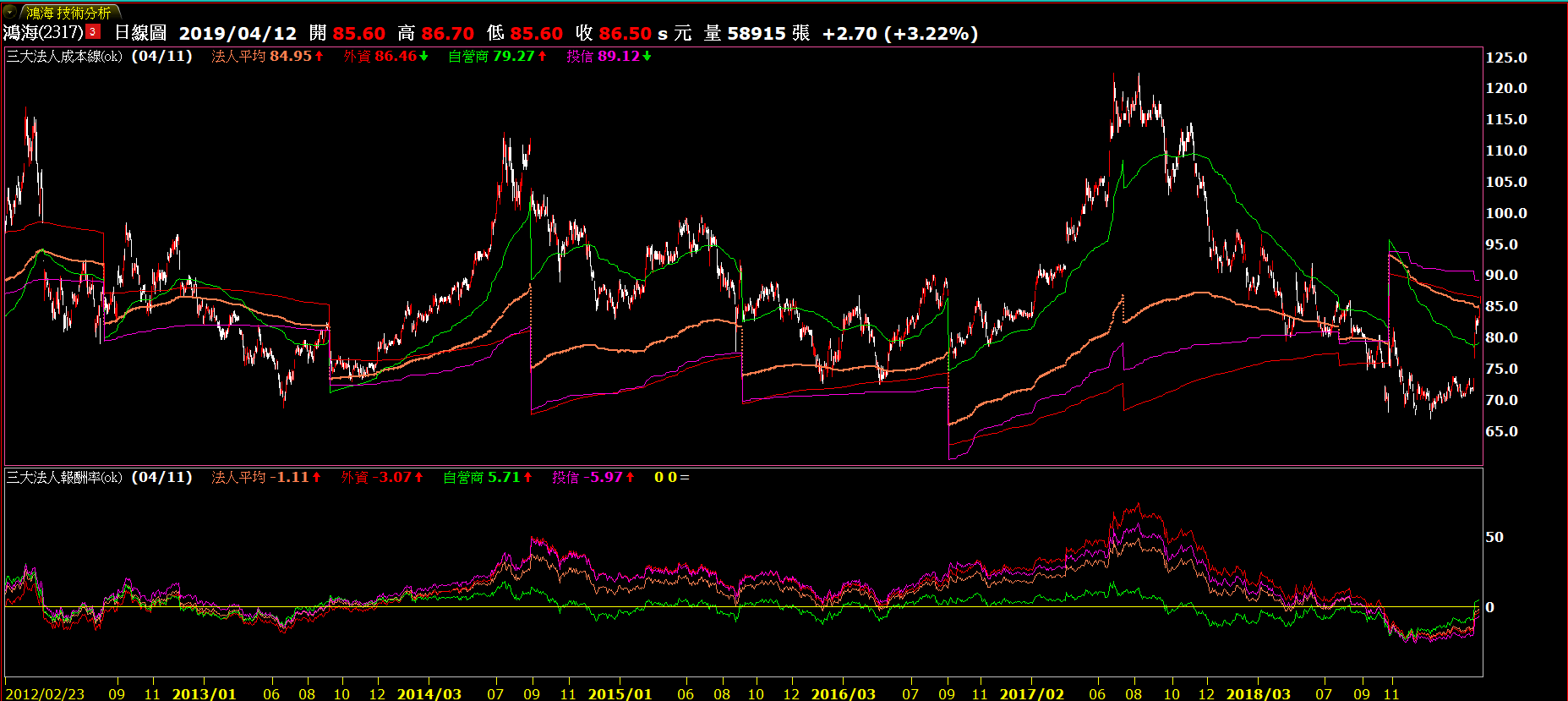1568x701 pixels.
Task: Click the 100.0 price level on the right axis
Action: 1506,213
